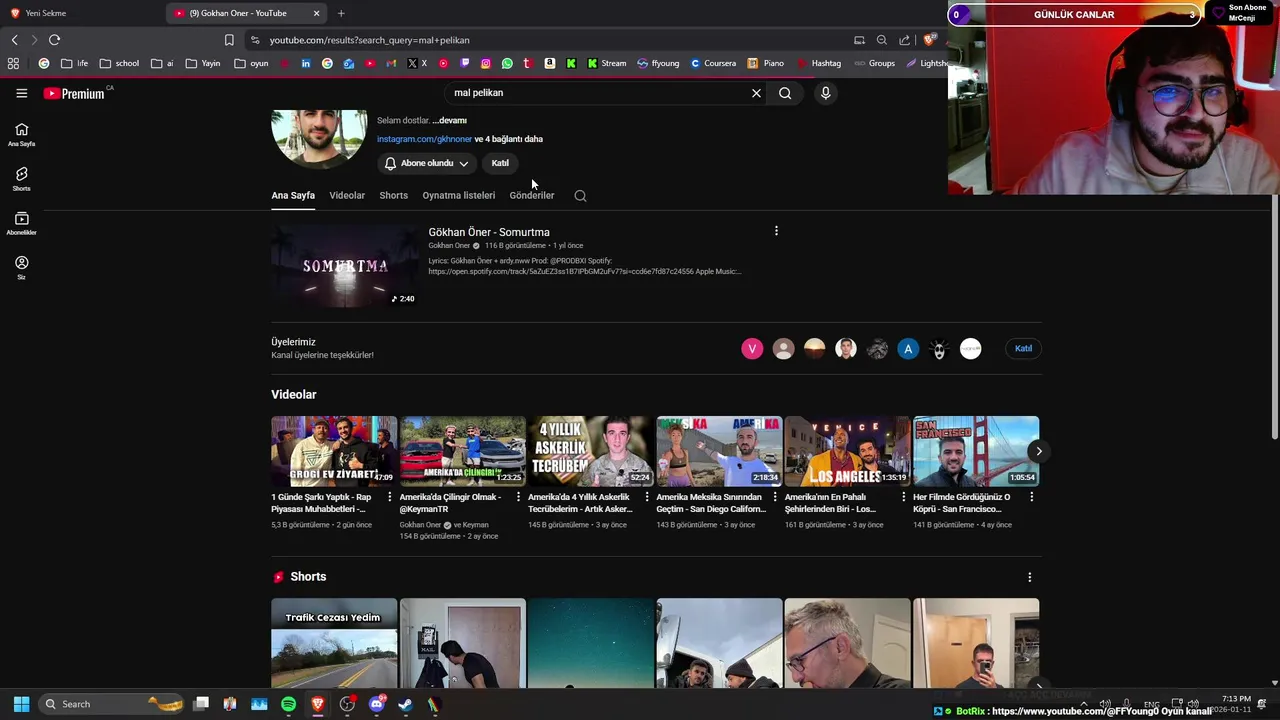The image size is (1280, 720).
Task: Open Shorts shelf three-dot menu
Action: [x=1029, y=577]
